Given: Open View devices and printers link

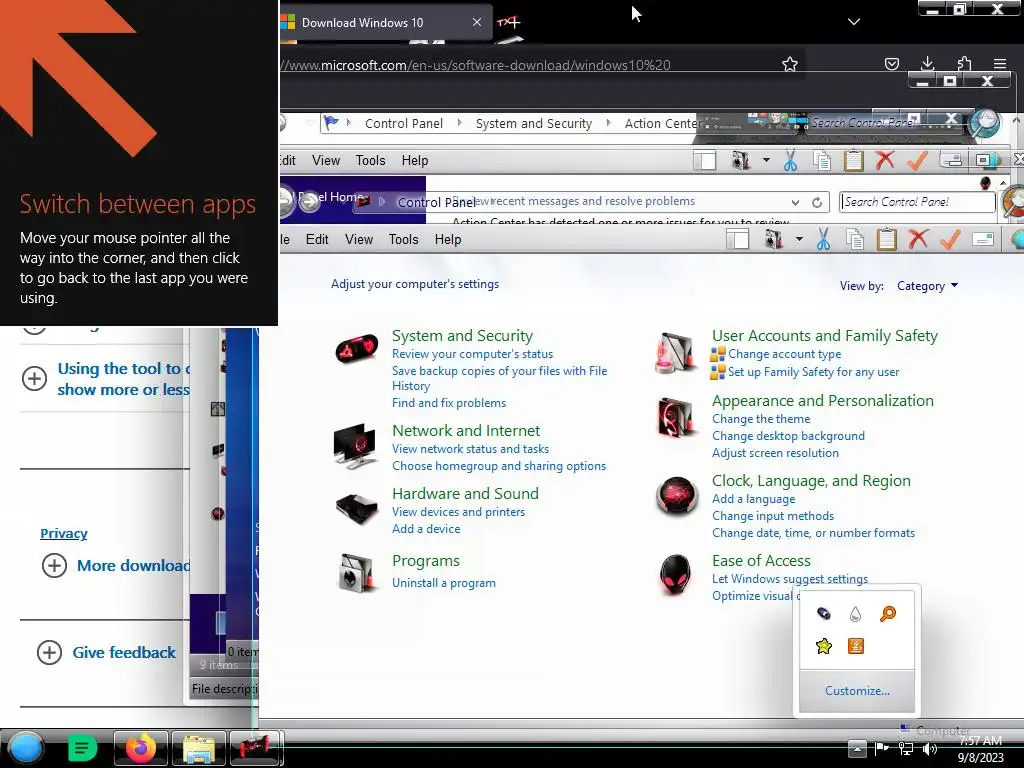Looking at the screenshot, I should tap(458, 512).
